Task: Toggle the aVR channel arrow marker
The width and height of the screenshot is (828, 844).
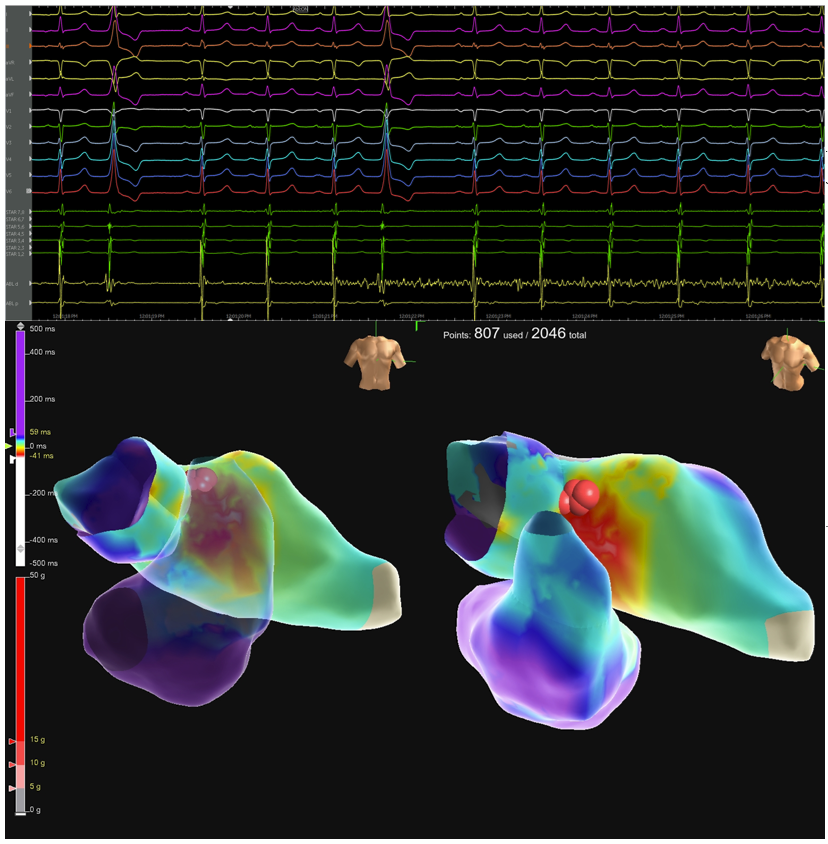Action: 29,61
